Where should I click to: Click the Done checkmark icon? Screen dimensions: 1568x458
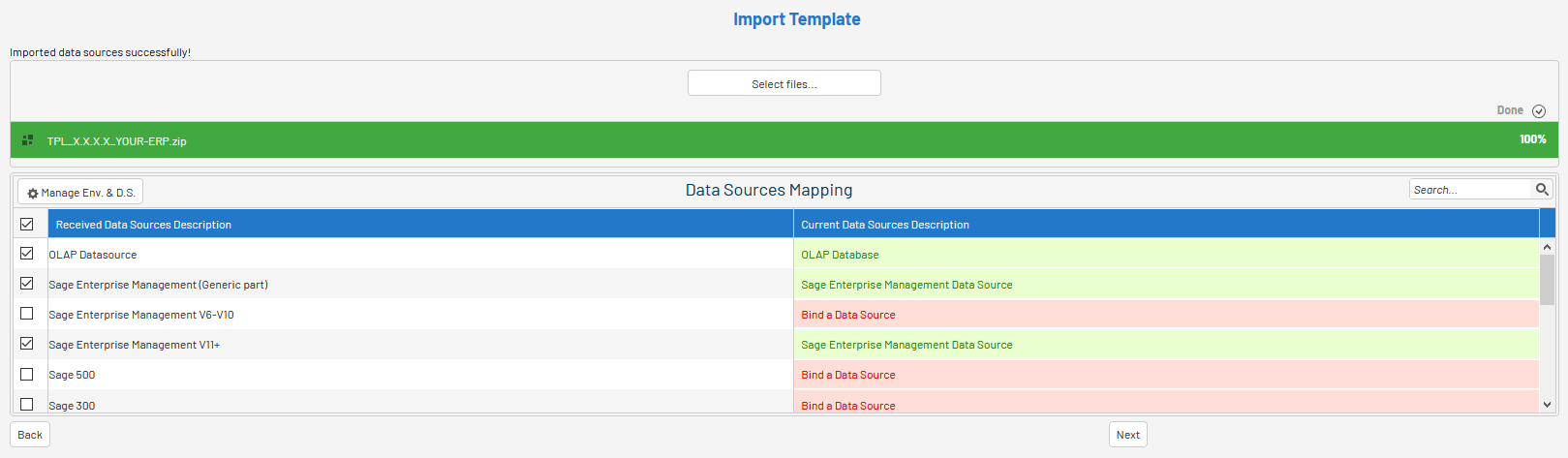point(1539,111)
